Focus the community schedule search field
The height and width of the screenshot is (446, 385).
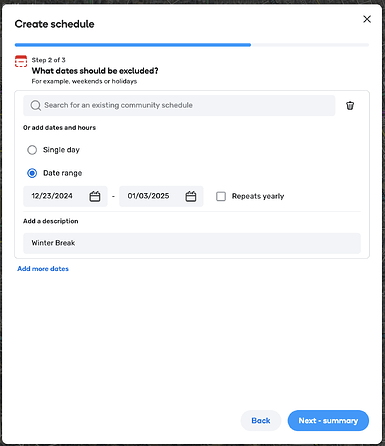tap(179, 105)
